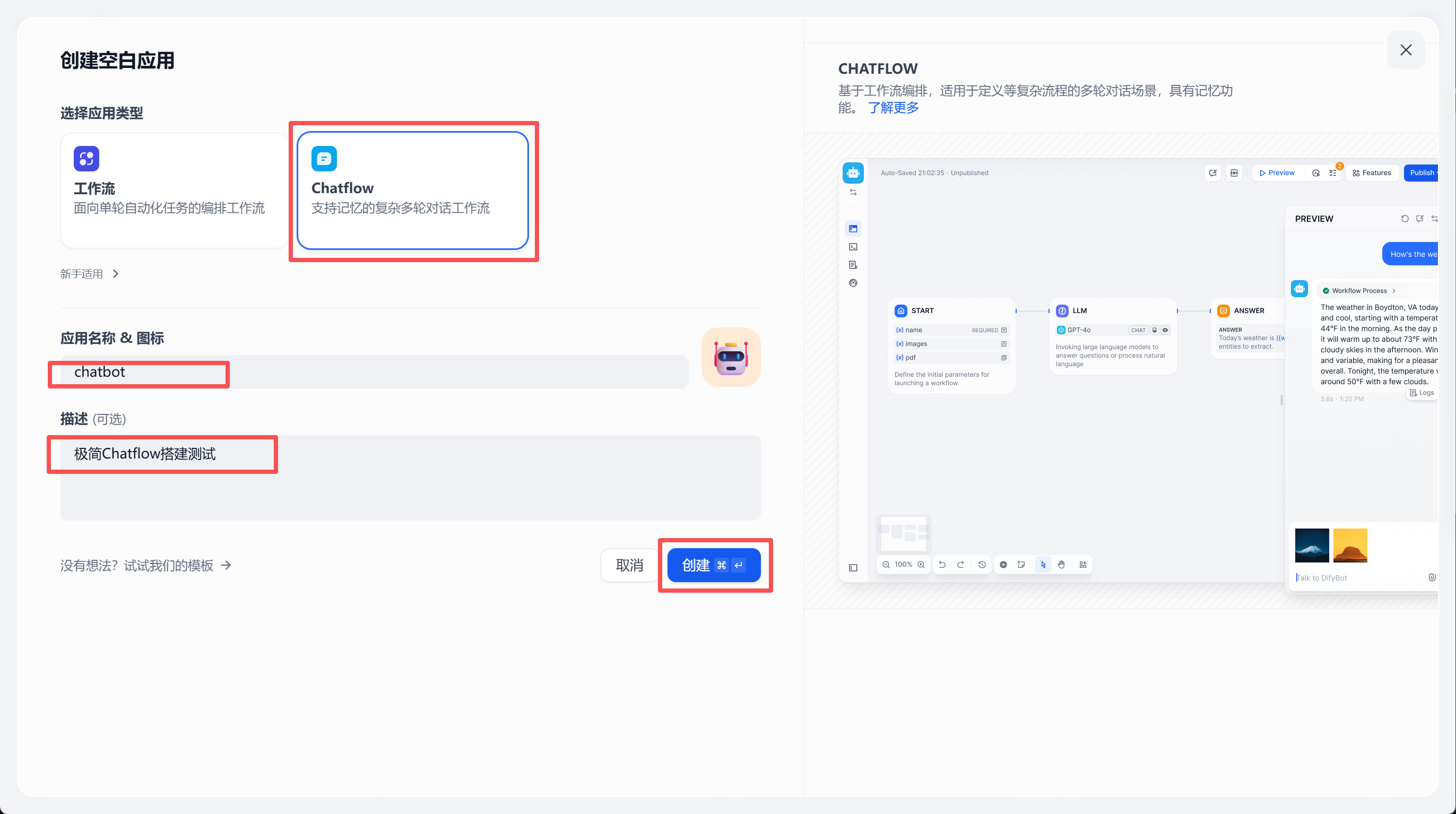Click the How's the we chat bubble
The height and width of the screenshot is (814, 1456).
(1411, 254)
